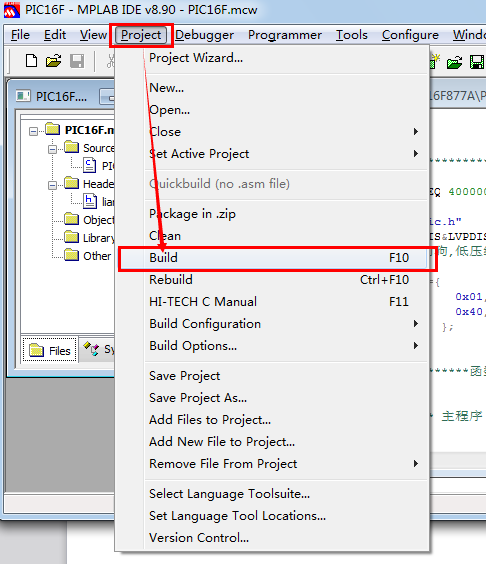
Task: Open the Debugger menu
Action: coord(204,35)
